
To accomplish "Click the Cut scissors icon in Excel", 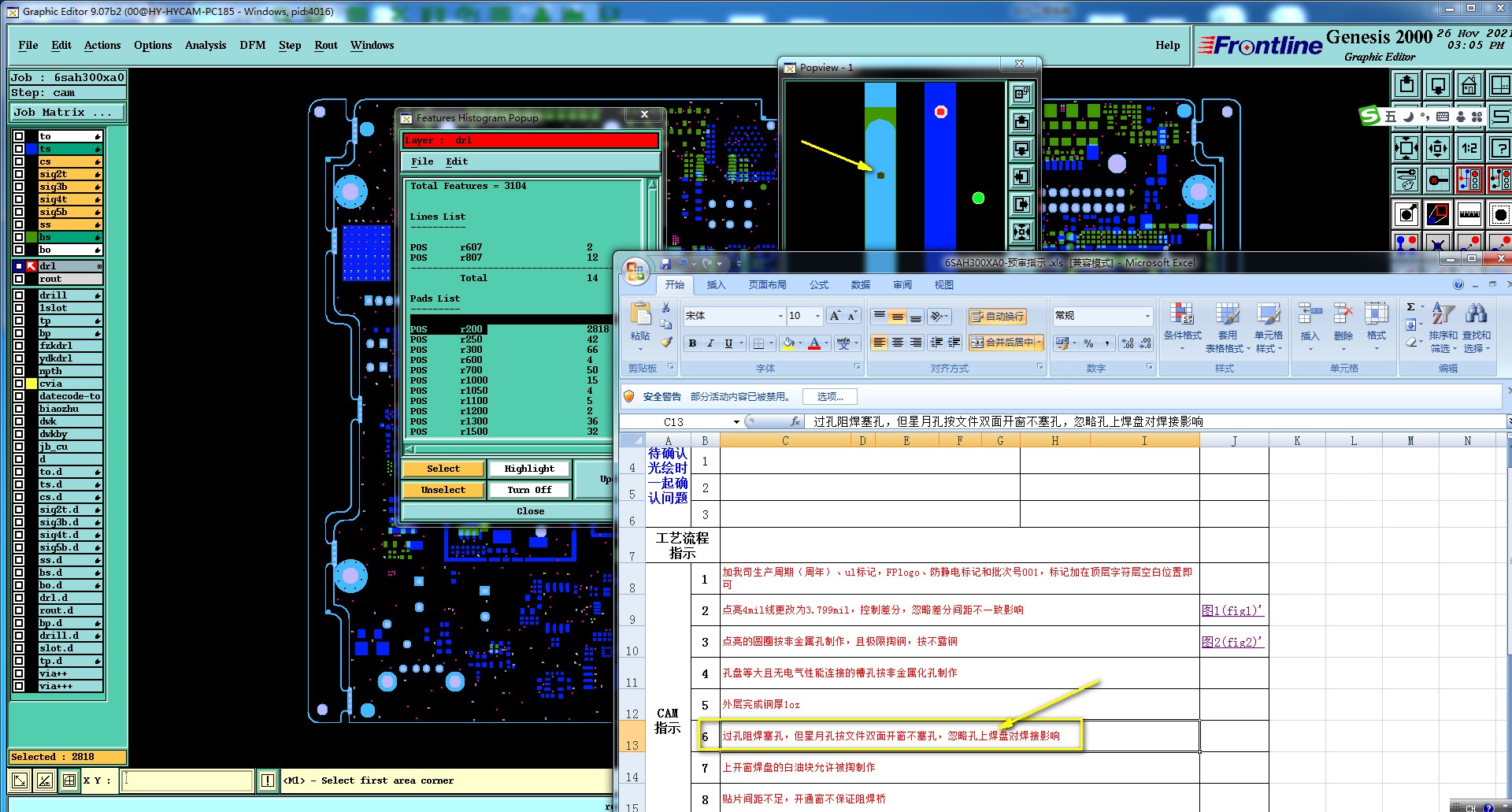I will point(666,307).
